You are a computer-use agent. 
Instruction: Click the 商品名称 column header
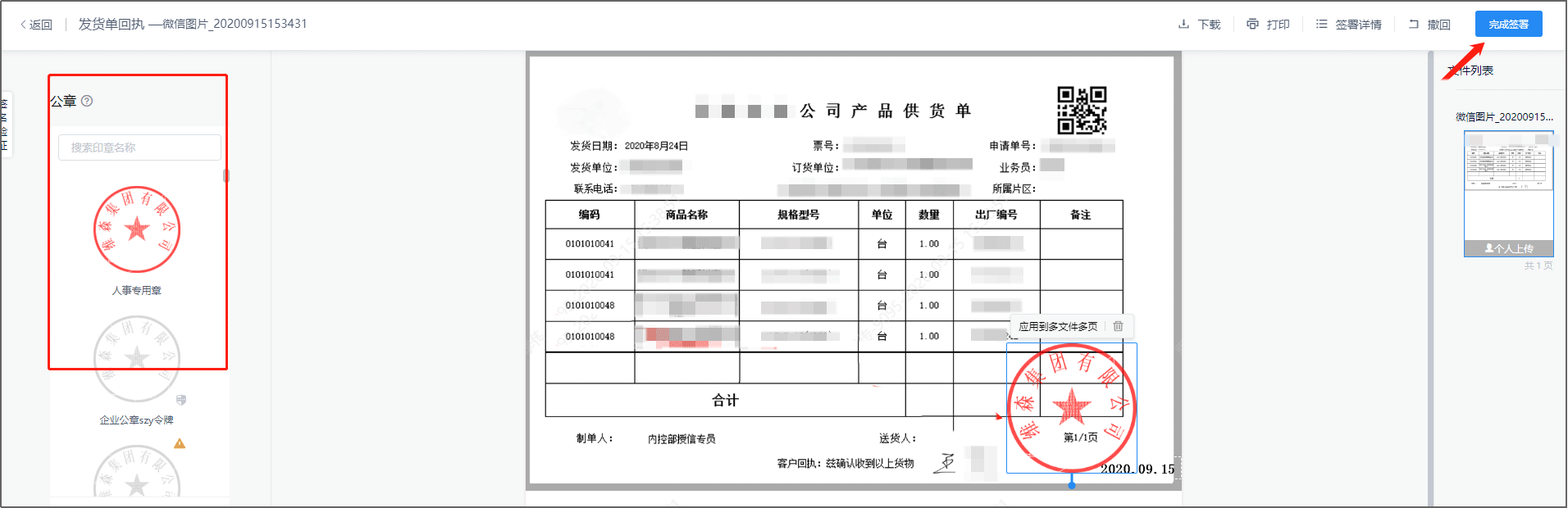coord(686,215)
